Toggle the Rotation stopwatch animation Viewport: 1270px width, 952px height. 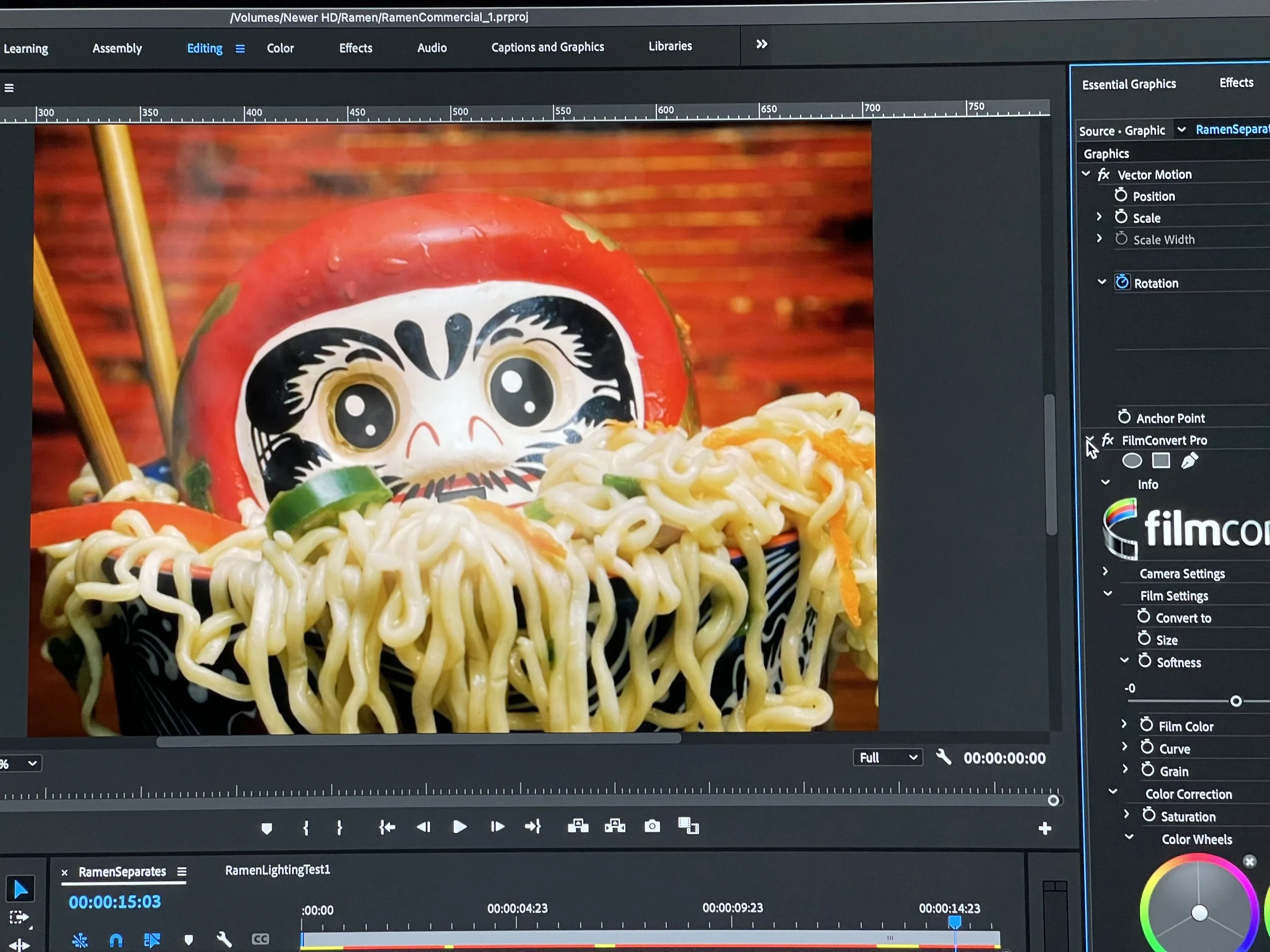coord(1122,282)
